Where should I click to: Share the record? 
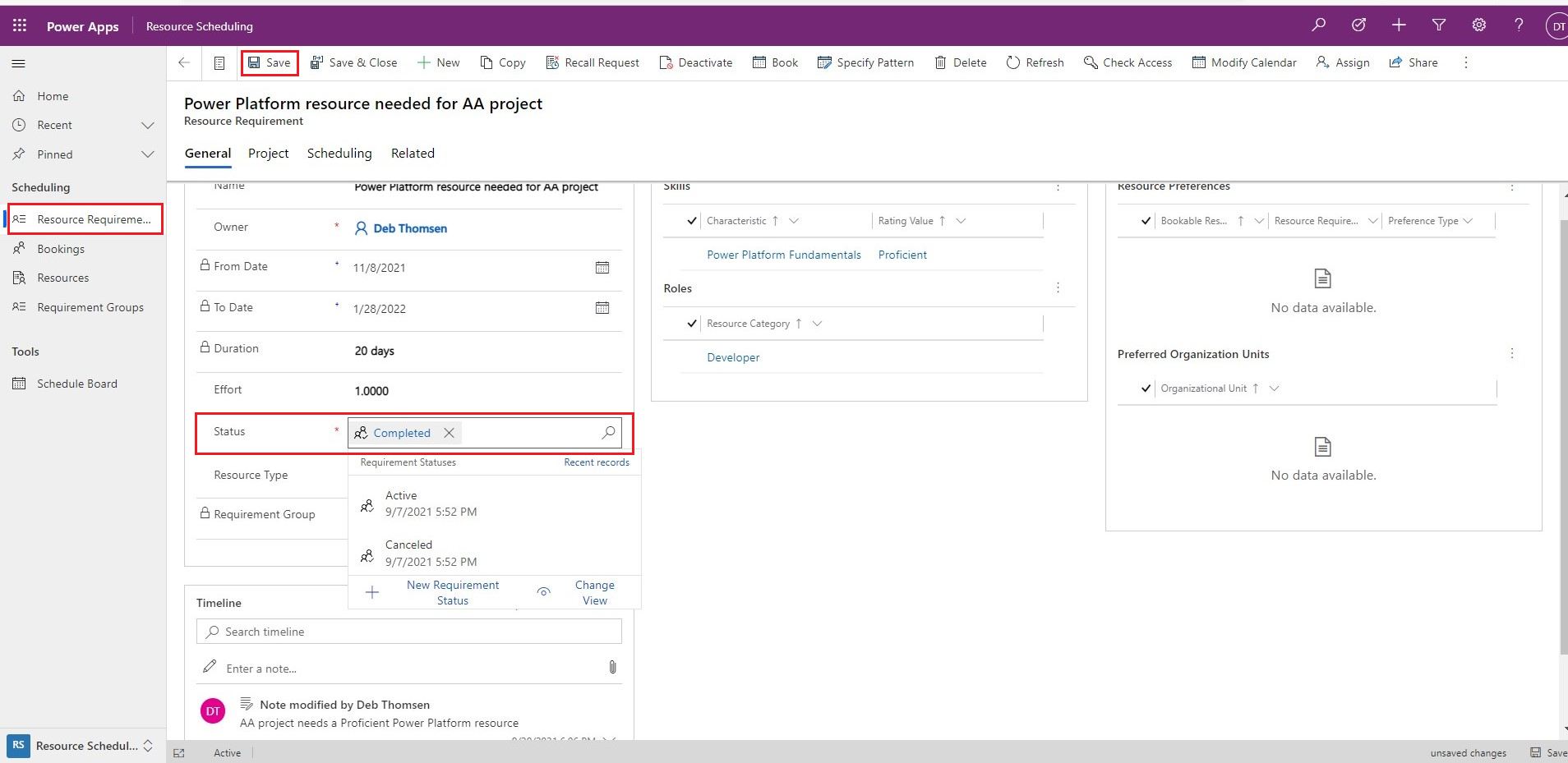[x=1414, y=62]
